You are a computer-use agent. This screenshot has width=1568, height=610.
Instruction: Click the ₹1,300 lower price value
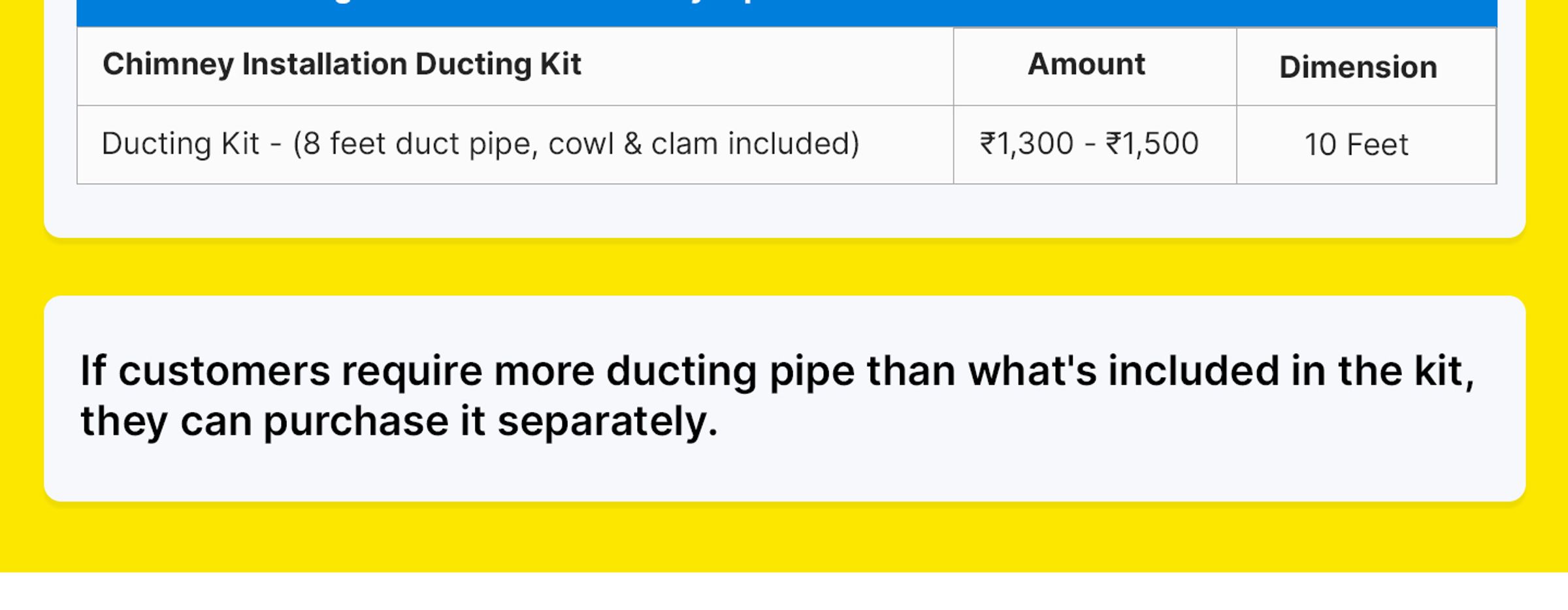click(x=1026, y=144)
